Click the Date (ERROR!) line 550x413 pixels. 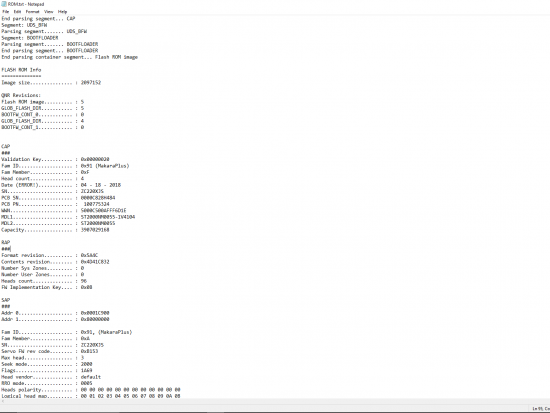pos(61,185)
